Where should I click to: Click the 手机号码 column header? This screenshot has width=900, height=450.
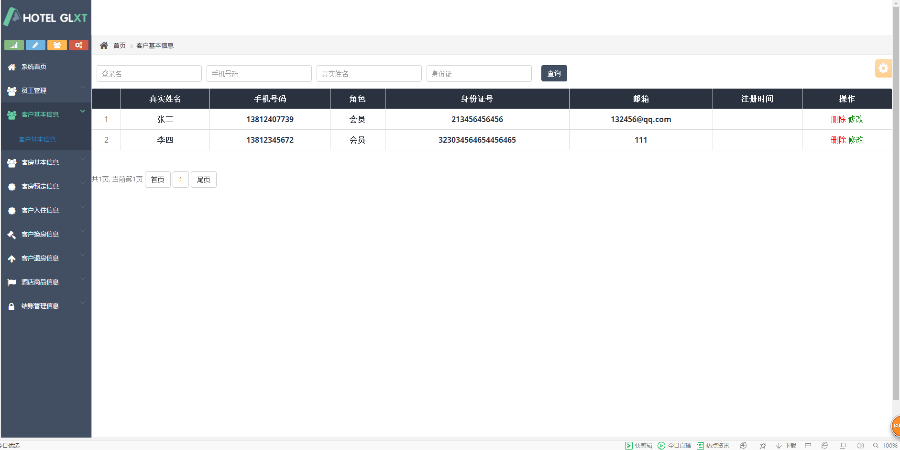point(270,99)
